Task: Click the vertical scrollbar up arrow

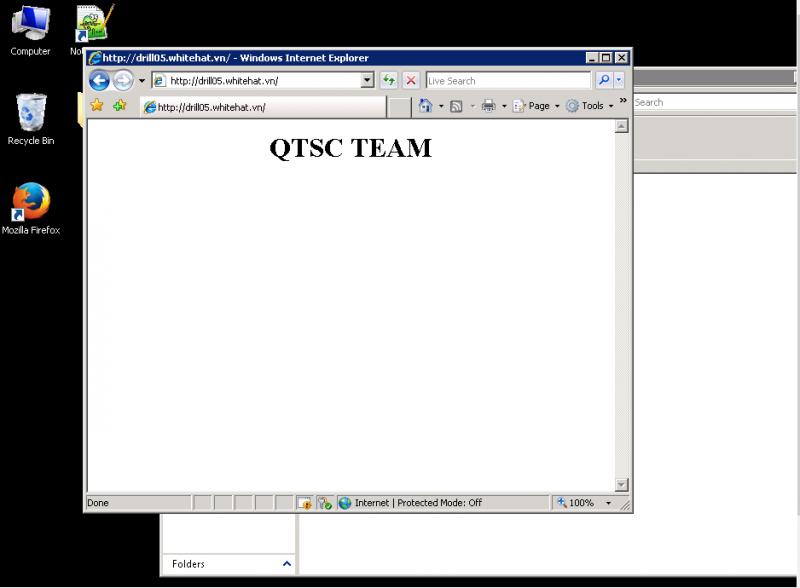Action: (x=621, y=126)
